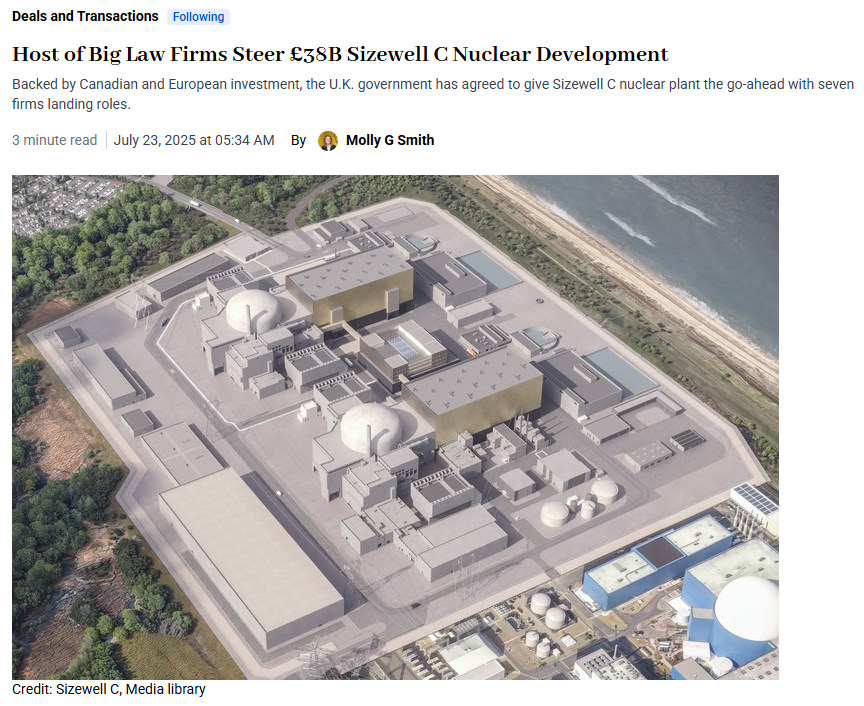This screenshot has height=706, width=864.
Task: Open the Sizewell C Nuclear Development headline
Action: [340, 54]
